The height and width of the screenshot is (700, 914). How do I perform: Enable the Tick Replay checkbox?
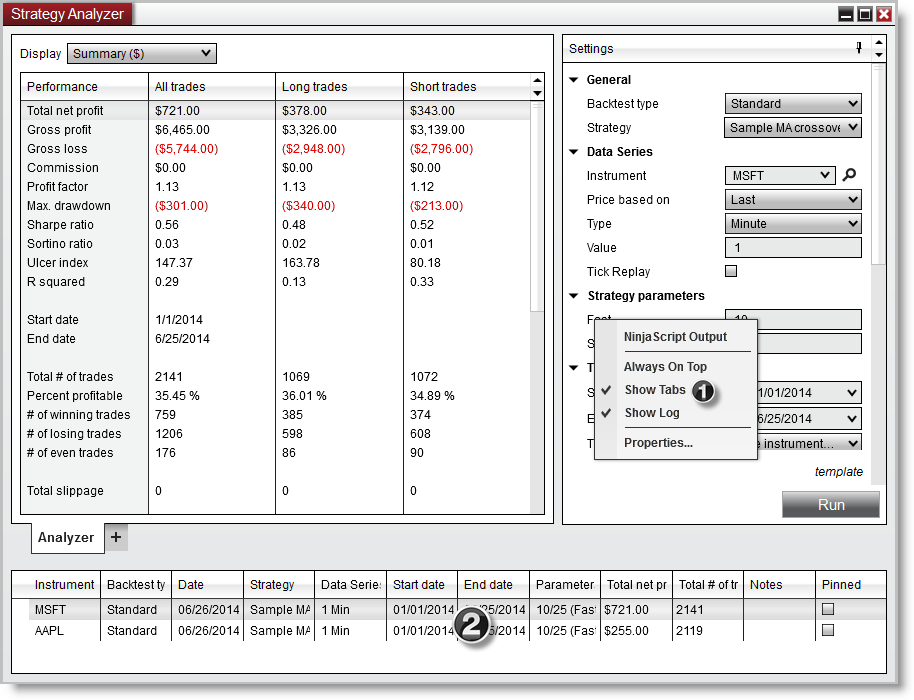(730, 270)
